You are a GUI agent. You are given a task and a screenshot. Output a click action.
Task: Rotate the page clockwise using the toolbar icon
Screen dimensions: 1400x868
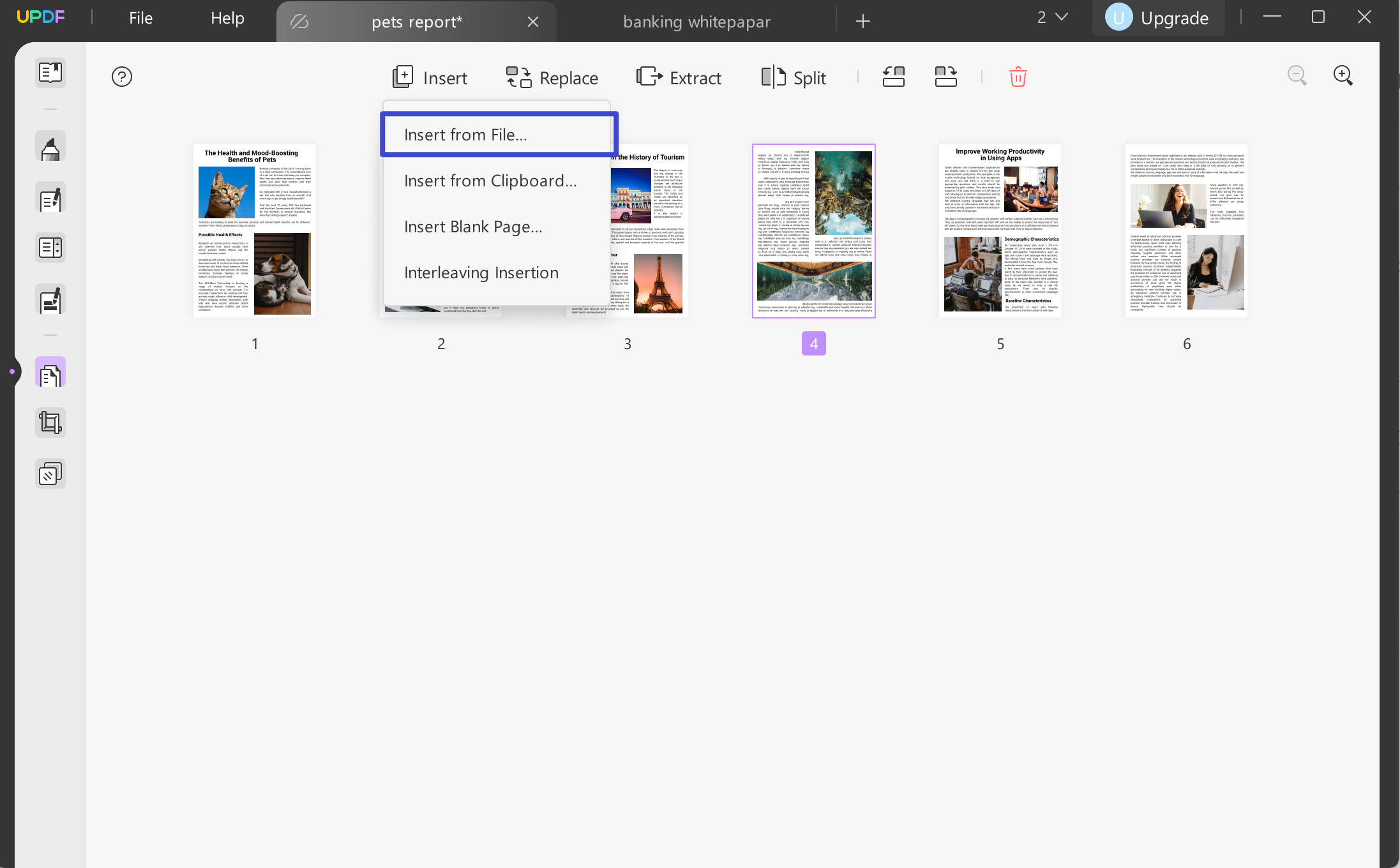(945, 77)
